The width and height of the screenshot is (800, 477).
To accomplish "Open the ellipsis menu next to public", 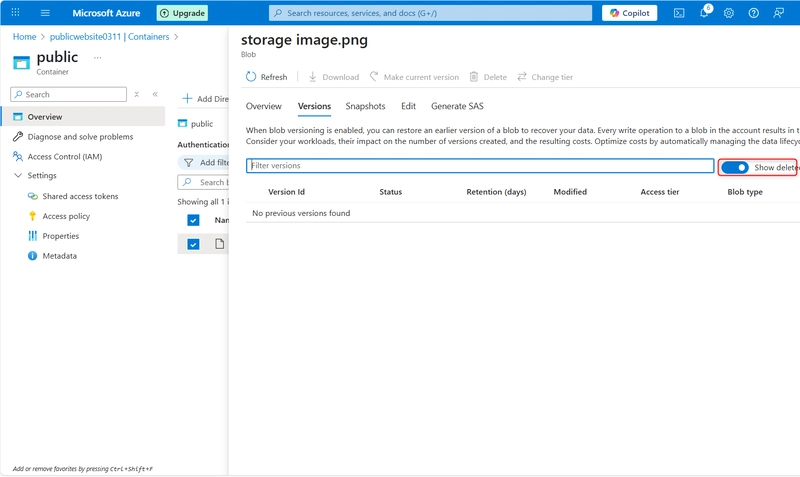I will 98,58.
